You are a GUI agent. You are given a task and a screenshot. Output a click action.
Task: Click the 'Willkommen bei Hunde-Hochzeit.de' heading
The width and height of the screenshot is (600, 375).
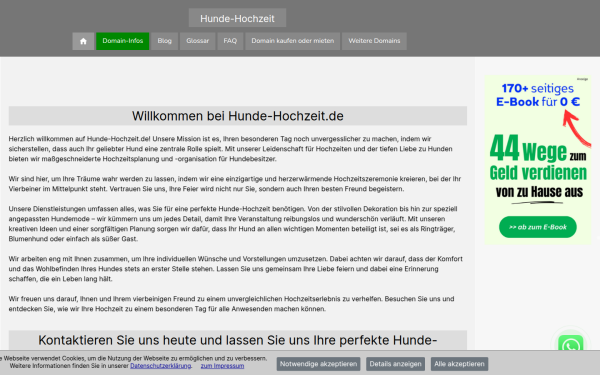point(238,116)
